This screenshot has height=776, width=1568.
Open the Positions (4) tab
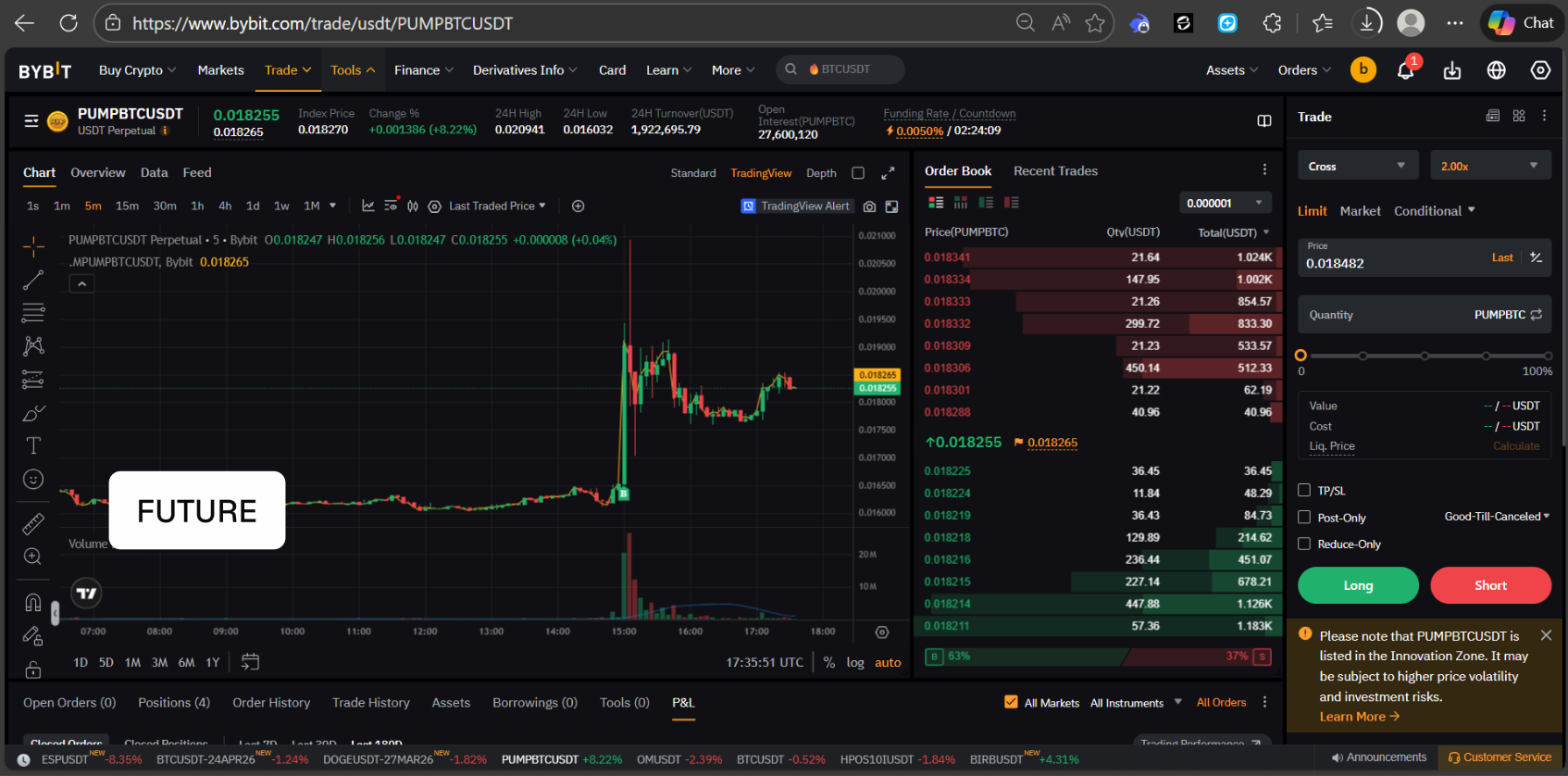(174, 703)
